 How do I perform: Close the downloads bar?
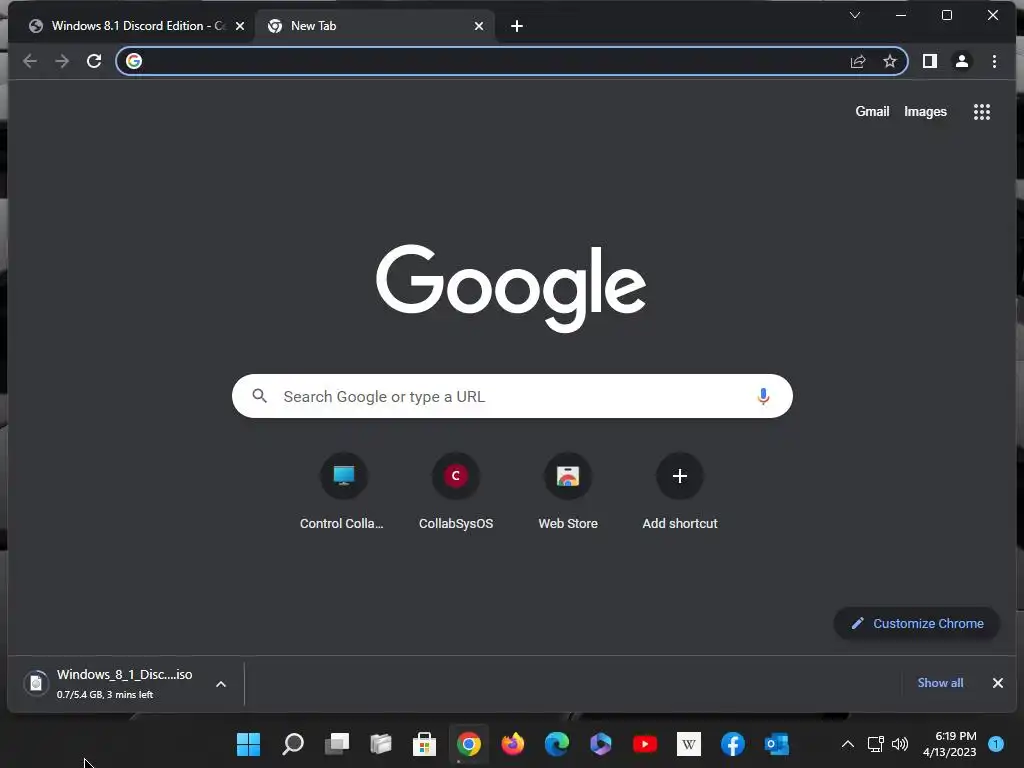(x=997, y=683)
